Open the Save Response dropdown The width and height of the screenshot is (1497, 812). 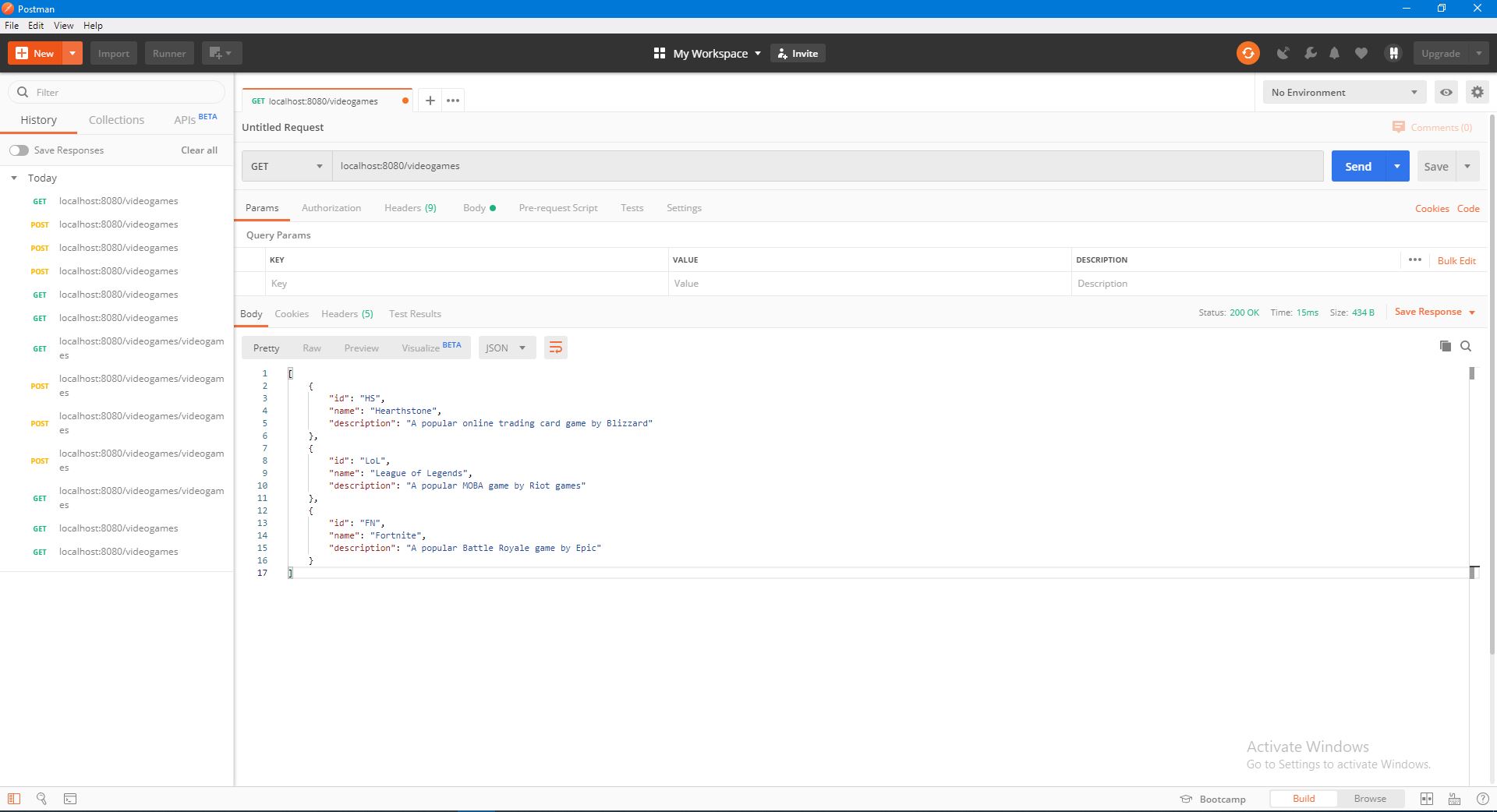coord(1435,312)
